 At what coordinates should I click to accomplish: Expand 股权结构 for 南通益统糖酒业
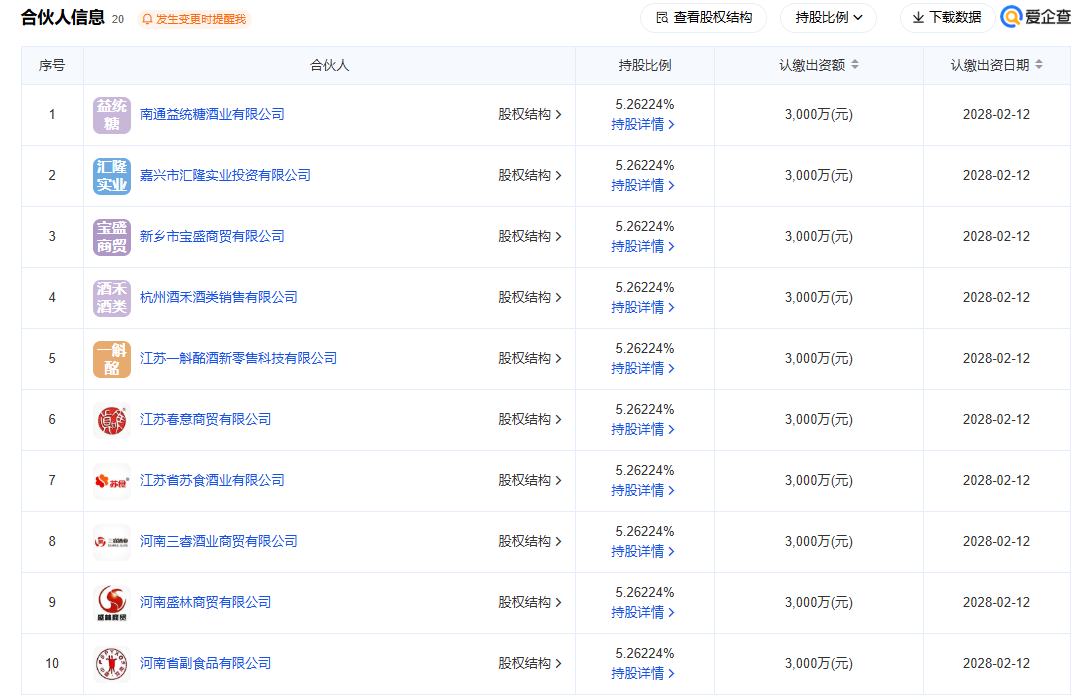[x=530, y=114]
